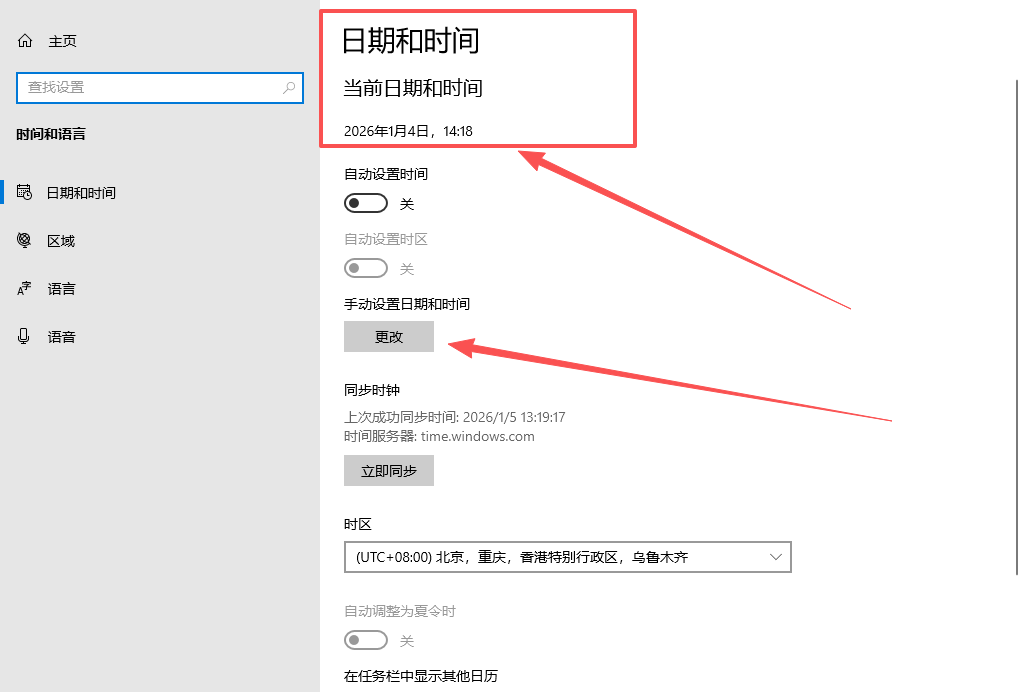Open the 语言 text entry in the sidebar

point(62,289)
